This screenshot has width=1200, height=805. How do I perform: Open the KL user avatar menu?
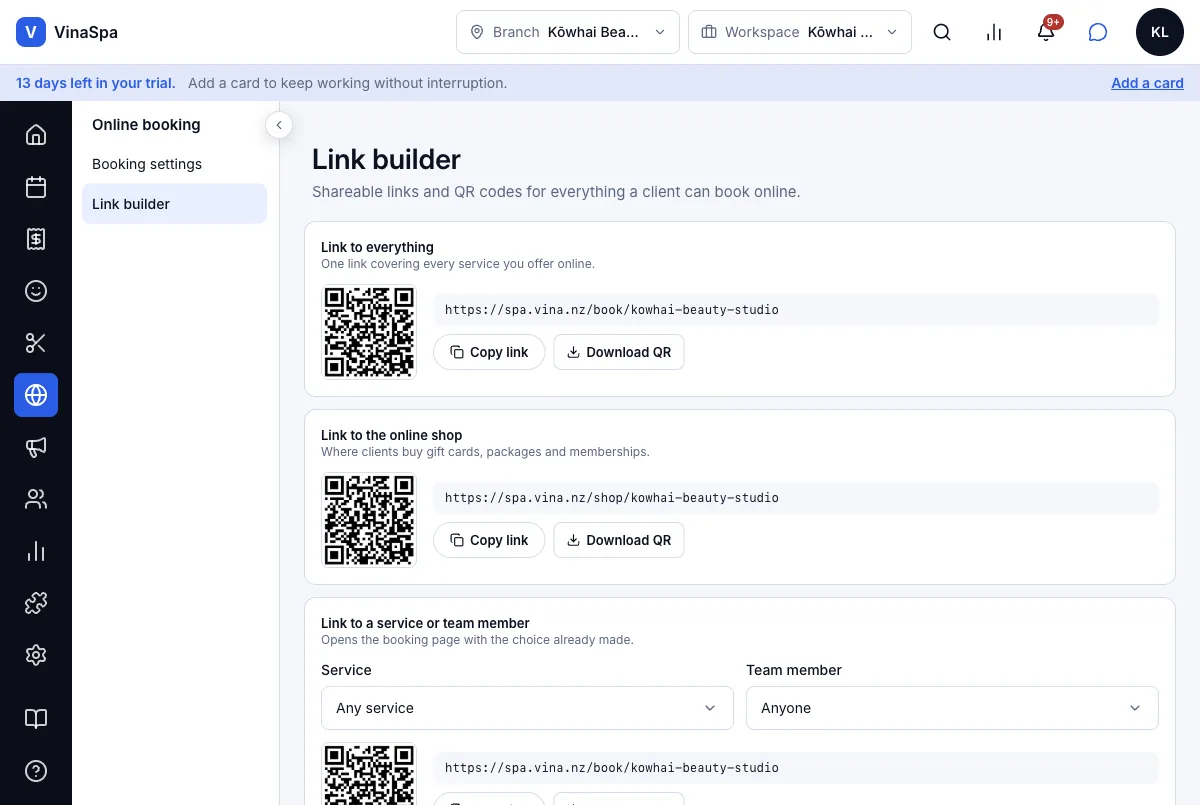click(1160, 32)
